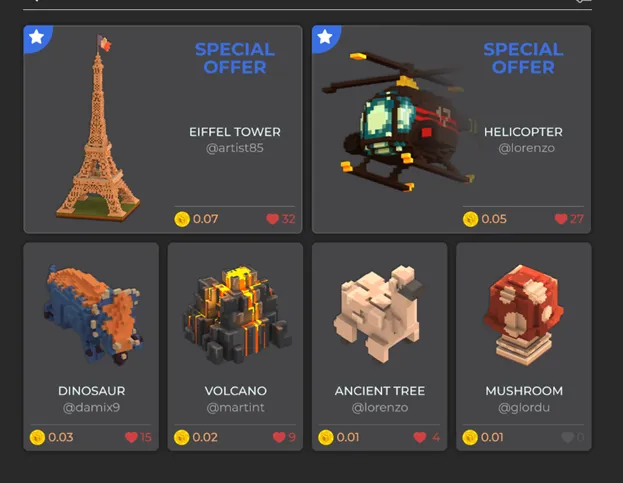This screenshot has width=623, height=483.
Task: Click the heart icon on the Volcano card
Action: (x=279, y=437)
